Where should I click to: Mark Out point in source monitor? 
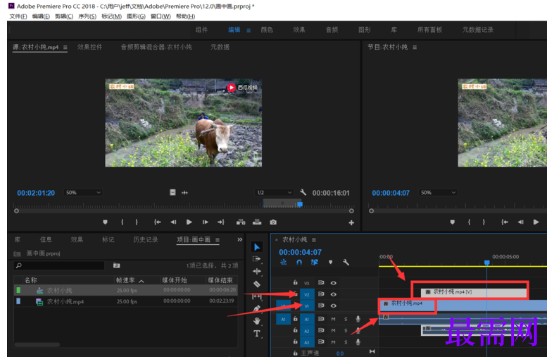(x=136, y=222)
